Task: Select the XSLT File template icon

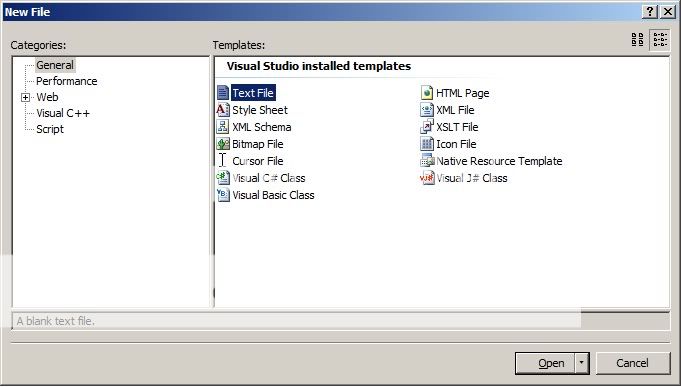Action: coord(427,127)
